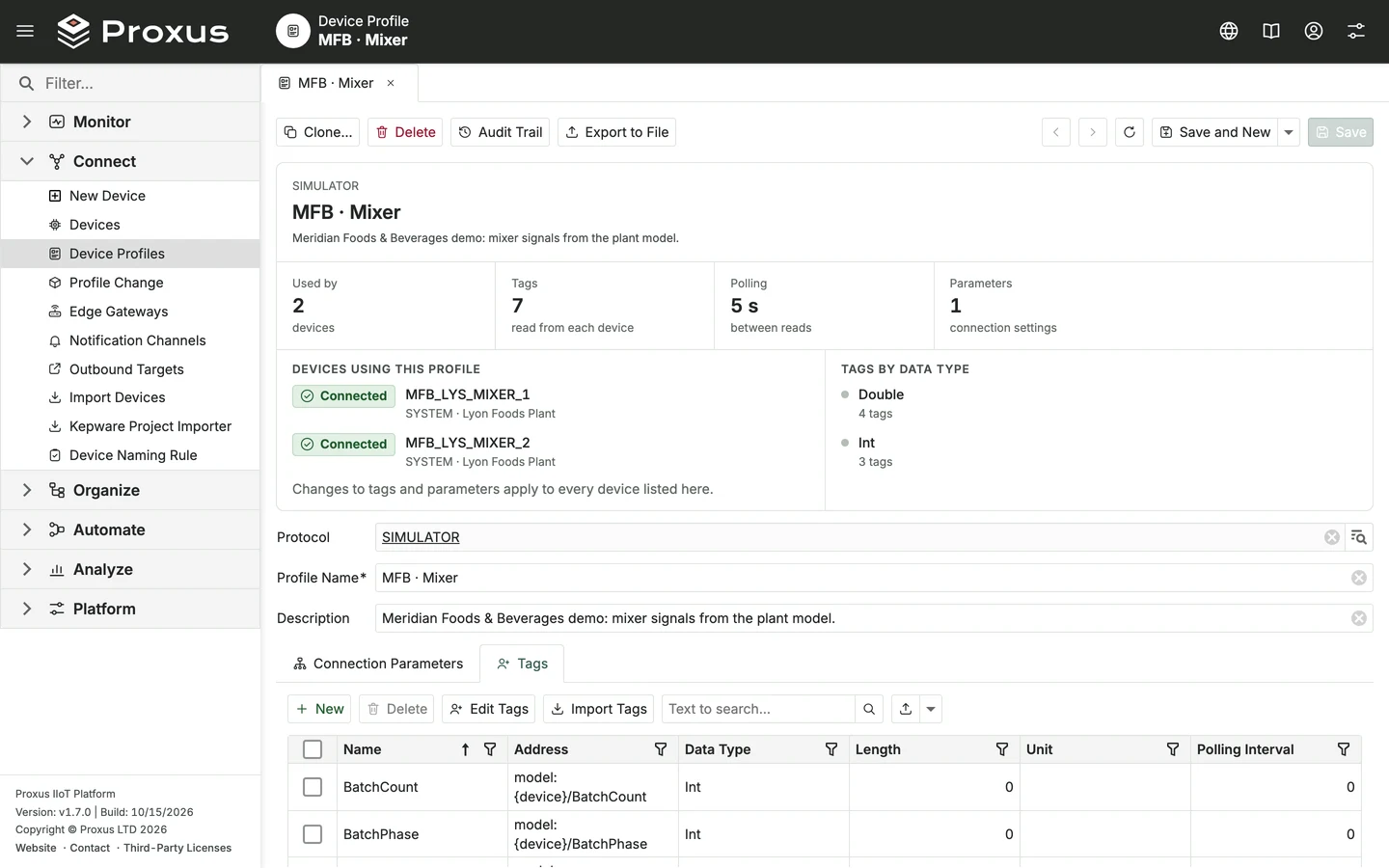Switch to the Connection Parameters tab
1389x868 pixels.
pyautogui.click(x=378, y=664)
